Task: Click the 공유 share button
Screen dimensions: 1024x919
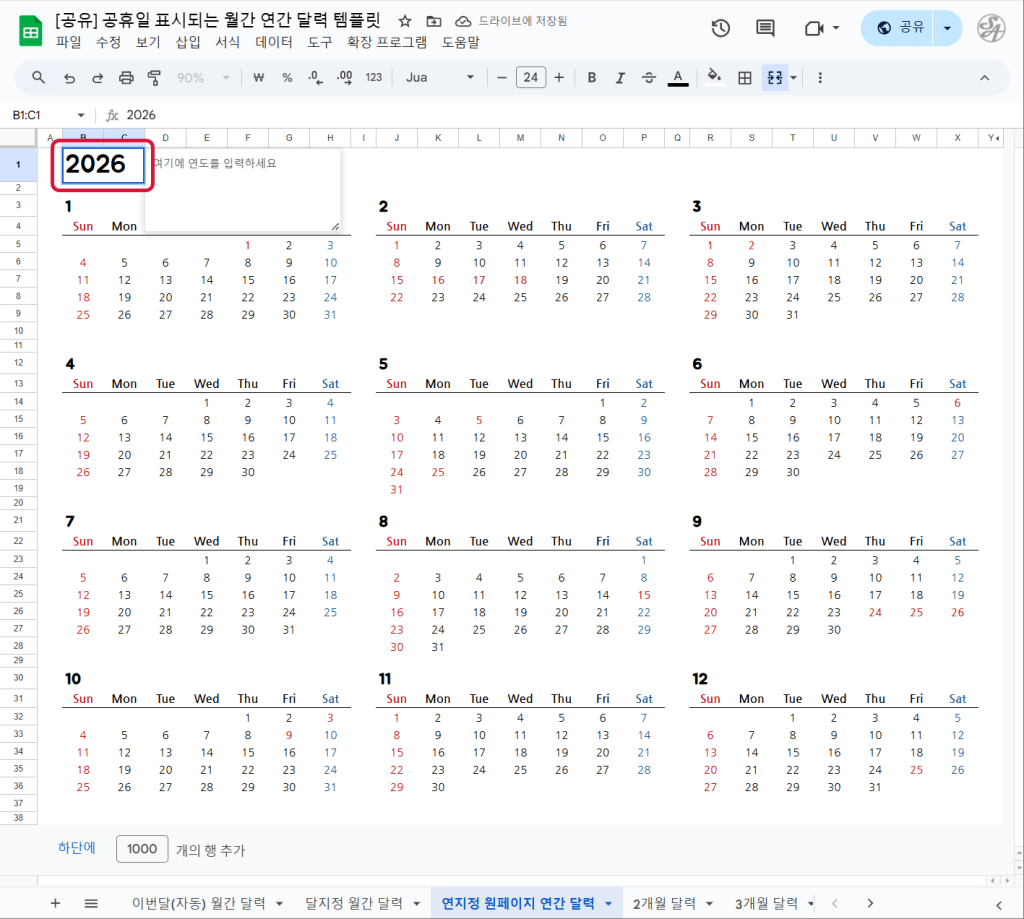Action: point(900,28)
